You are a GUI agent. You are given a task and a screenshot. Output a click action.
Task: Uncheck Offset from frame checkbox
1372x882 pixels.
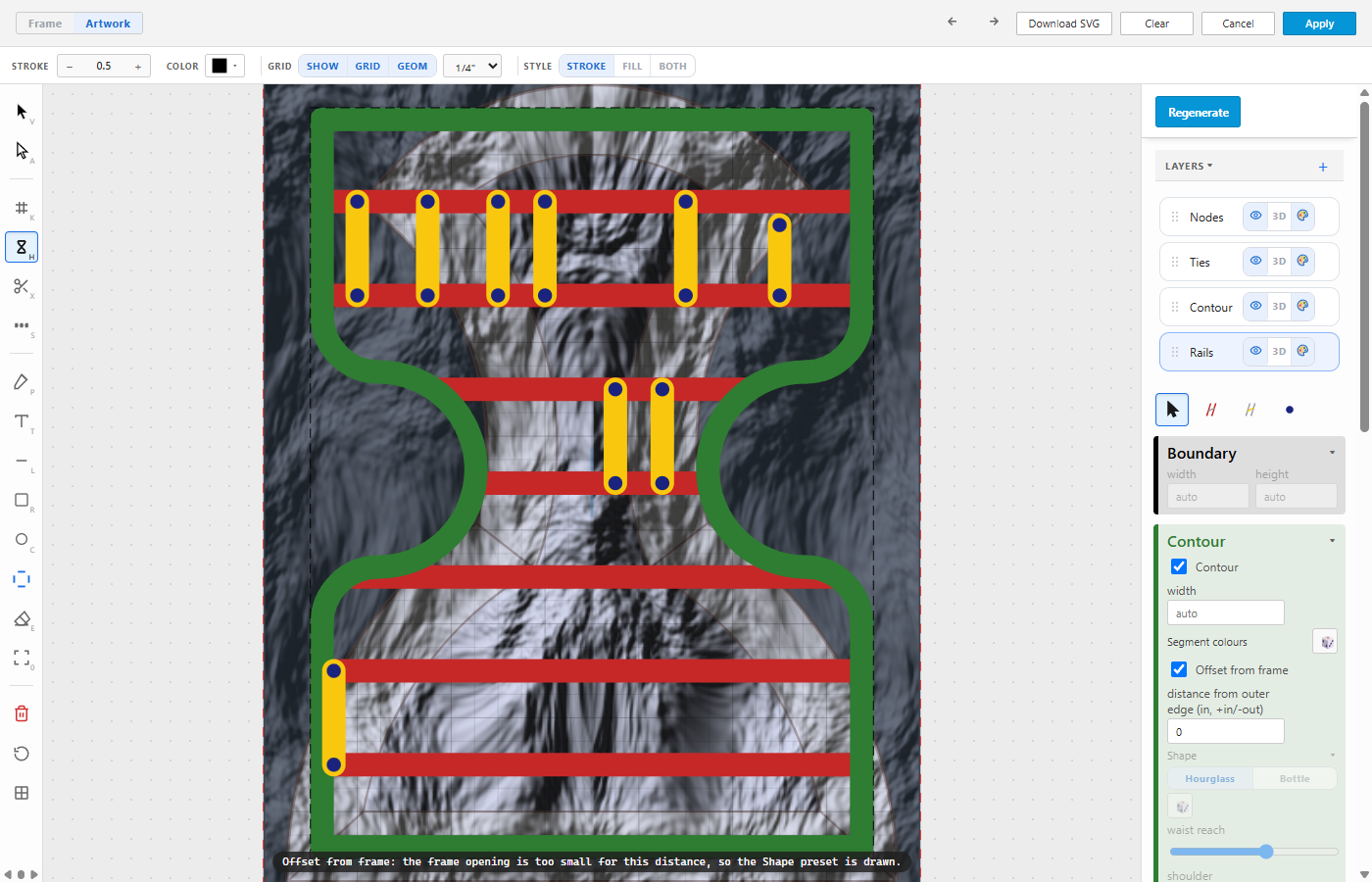pyautogui.click(x=1179, y=669)
